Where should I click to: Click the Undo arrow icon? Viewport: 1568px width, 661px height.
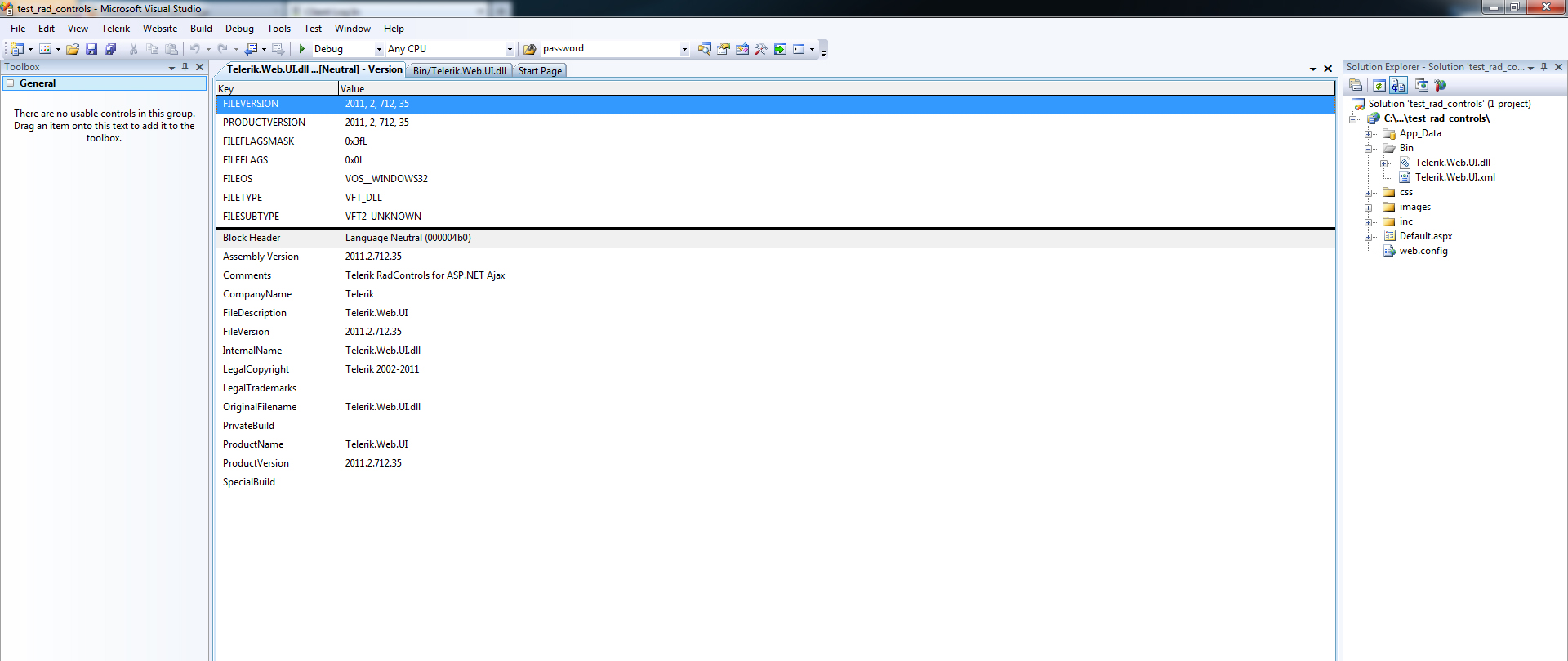(x=195, y=49)
